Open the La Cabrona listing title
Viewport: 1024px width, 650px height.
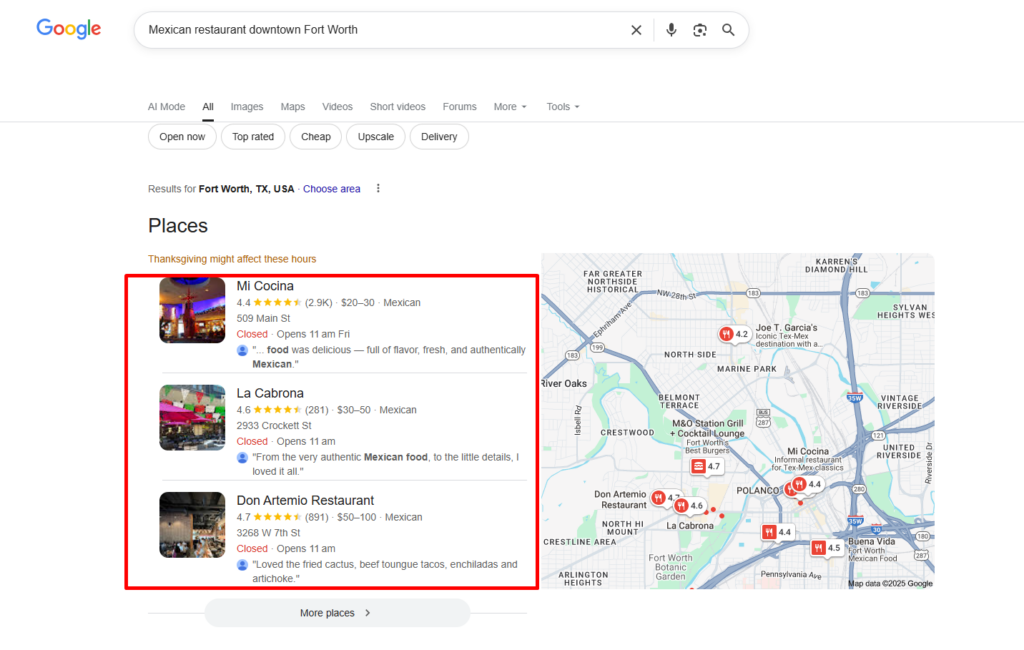point(270,393)
